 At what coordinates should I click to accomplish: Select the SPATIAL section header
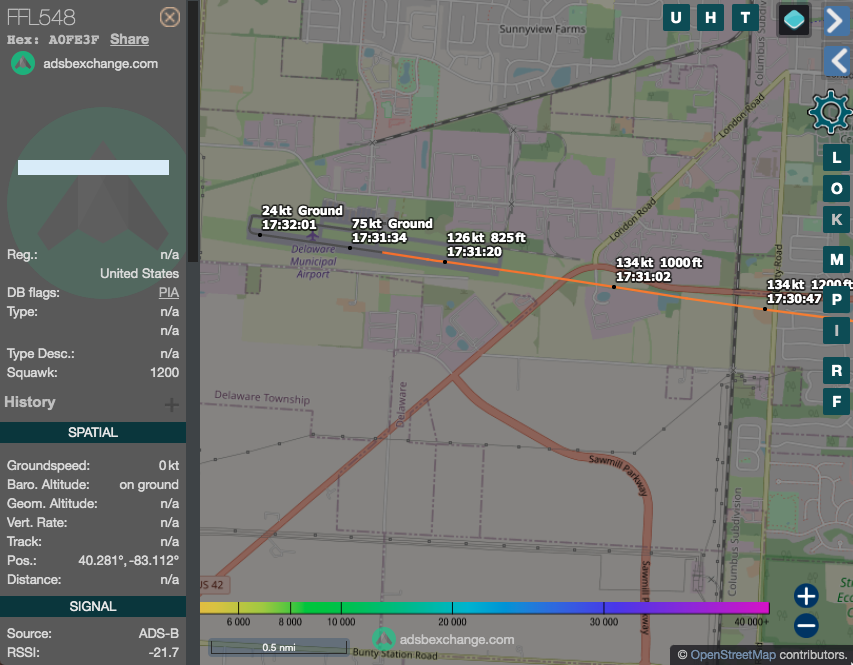coord(93,433)
